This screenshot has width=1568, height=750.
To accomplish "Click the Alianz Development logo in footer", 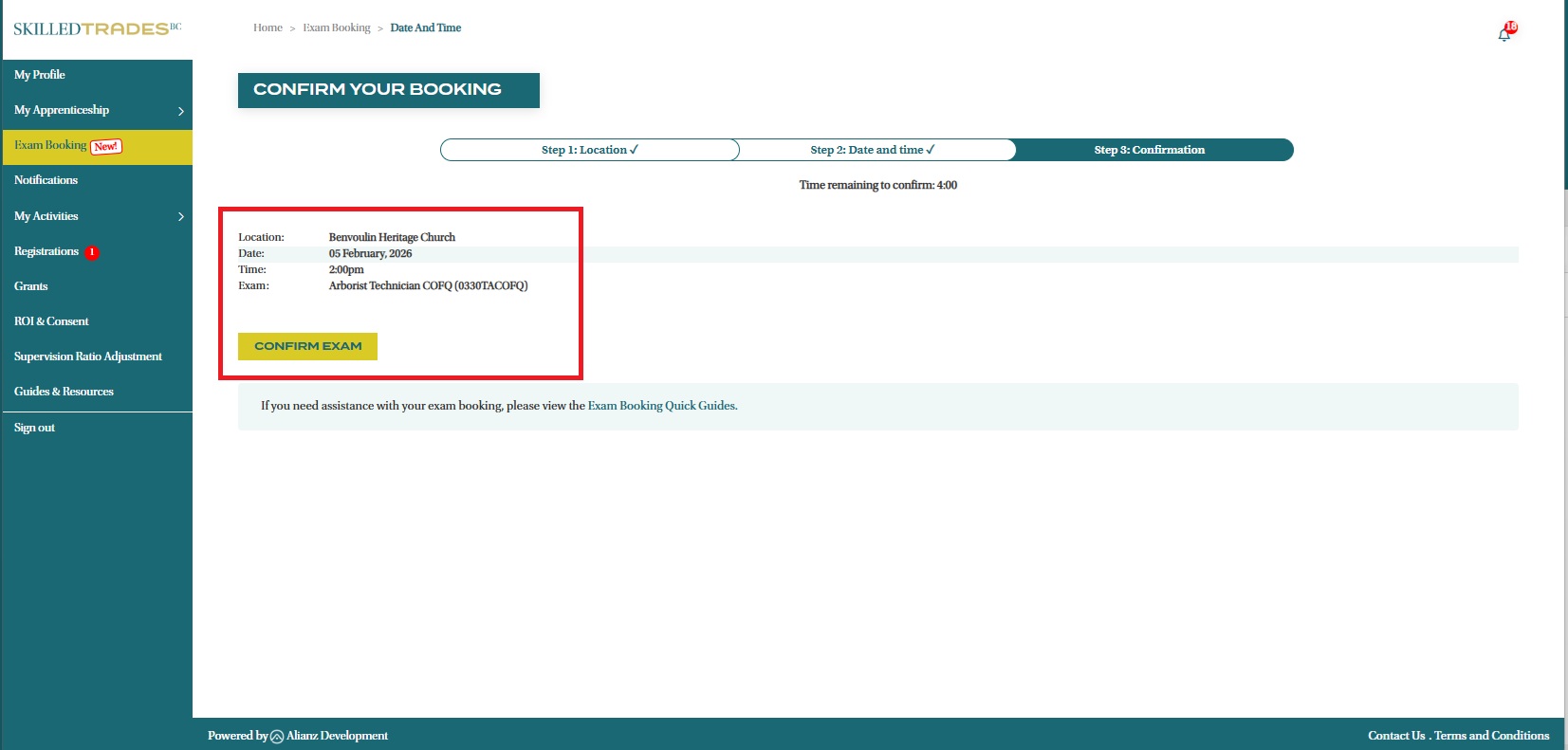I will coord(277,737).
